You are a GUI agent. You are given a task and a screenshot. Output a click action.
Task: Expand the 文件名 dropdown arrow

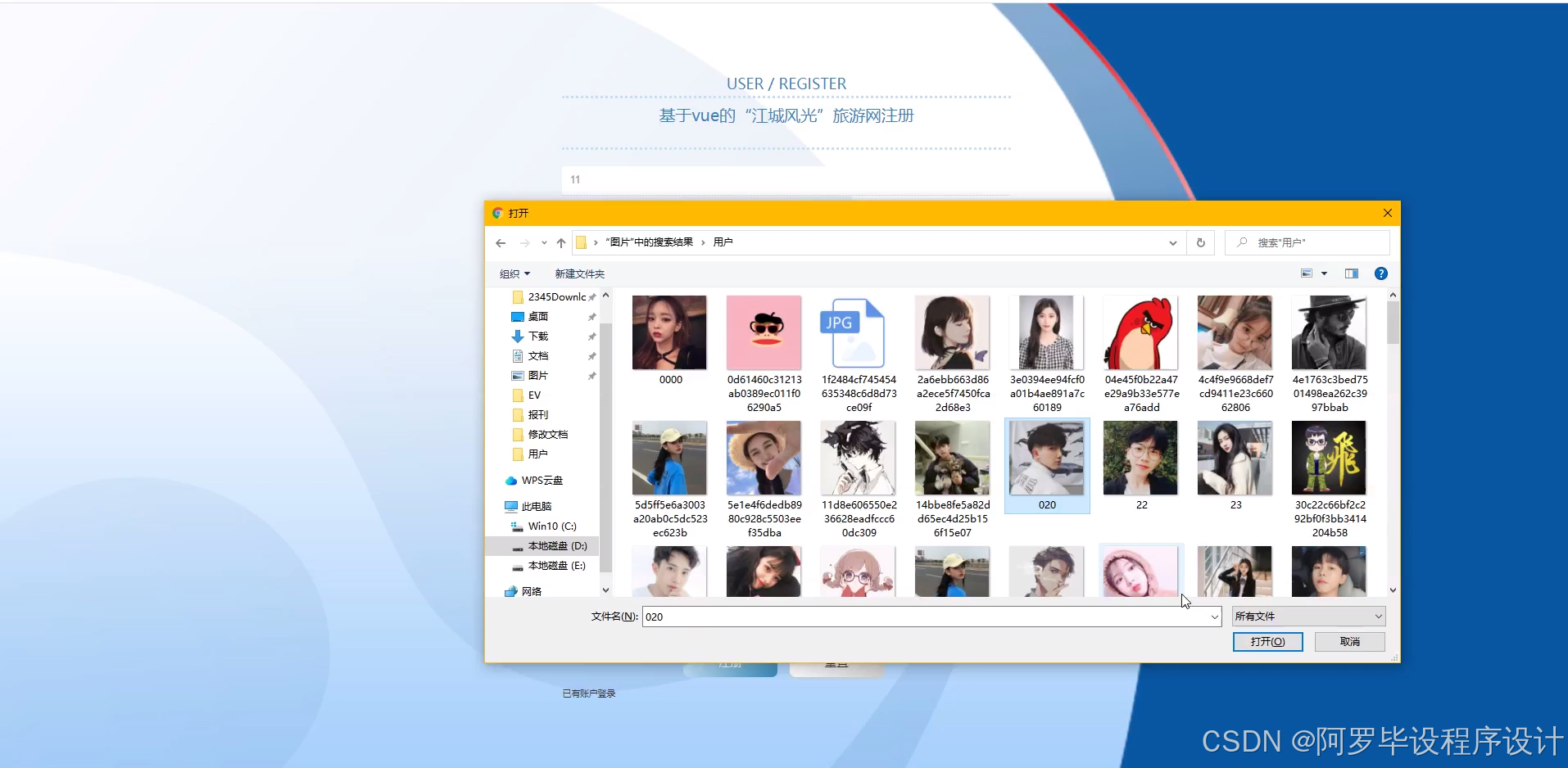[x=1214, y=617]
